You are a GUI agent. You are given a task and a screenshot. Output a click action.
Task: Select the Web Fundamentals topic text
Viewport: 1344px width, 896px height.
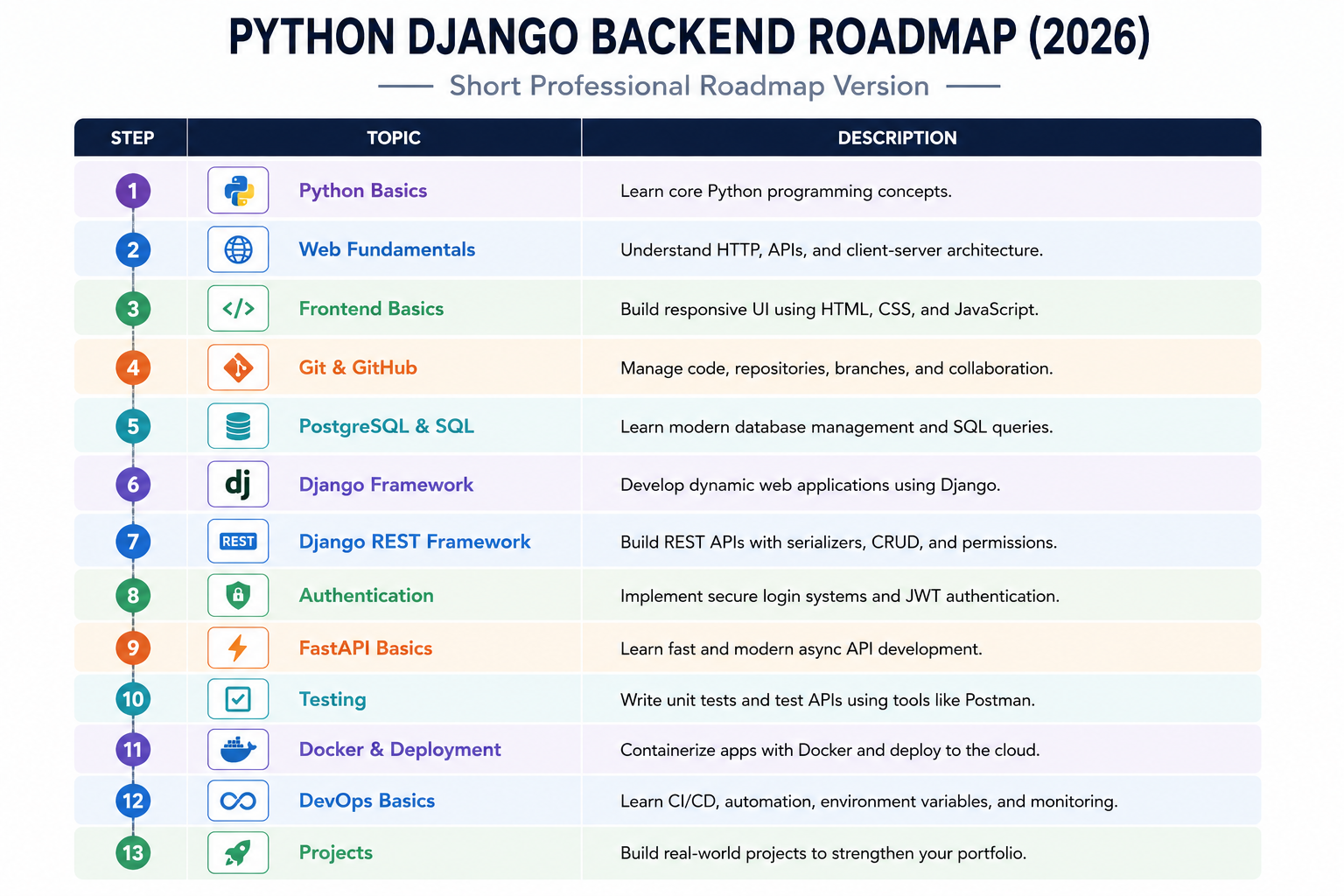[x=387, y=249]
